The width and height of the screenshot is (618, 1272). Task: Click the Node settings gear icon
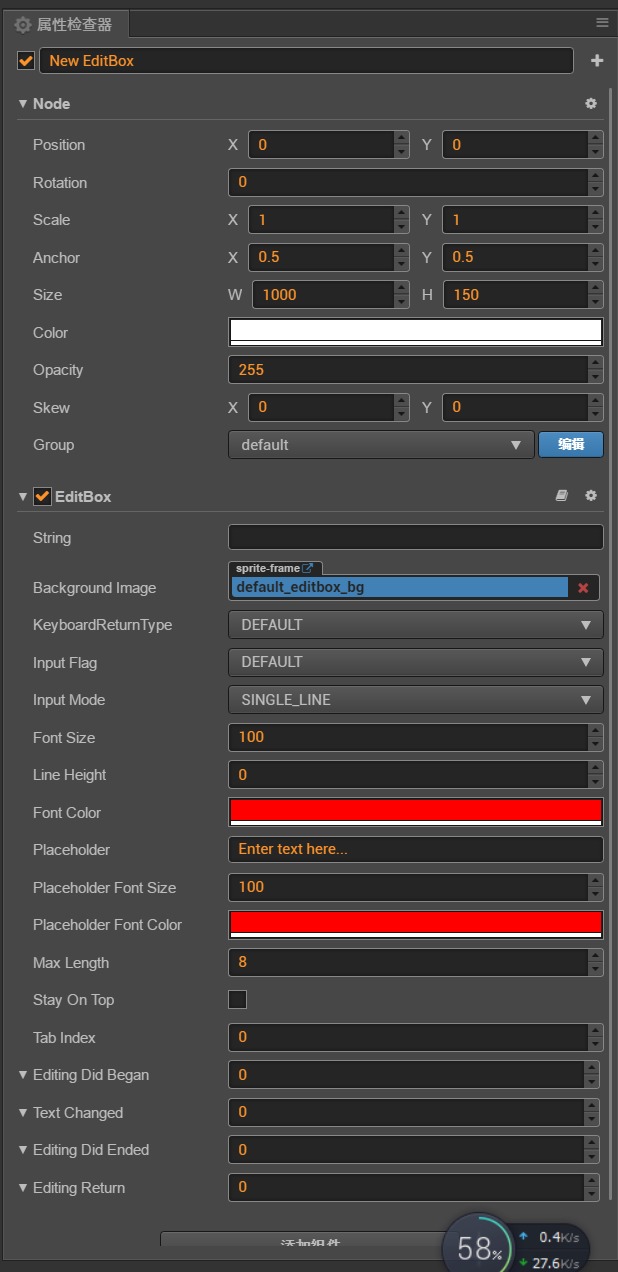pyautogui.click(x=590, y=104)
